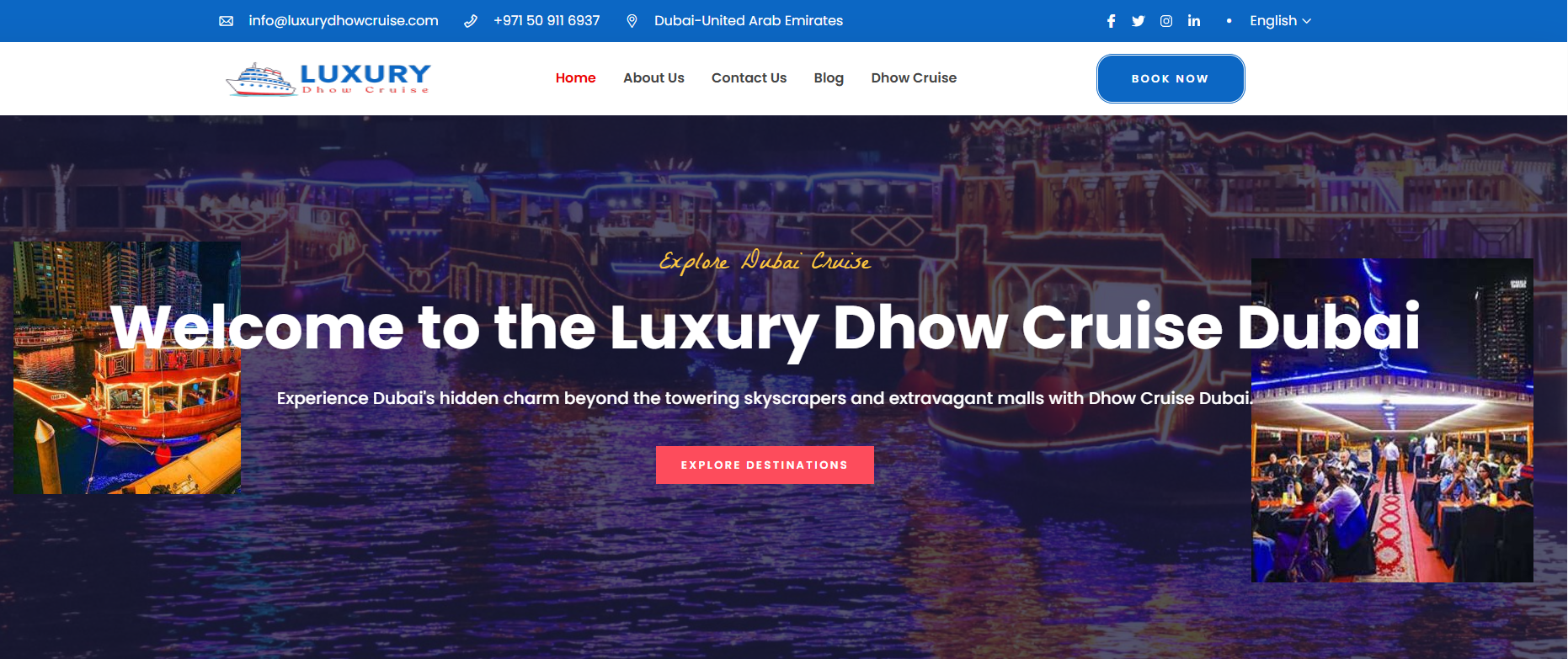Click the LinkedIn icon
The width and height of the screenshot is (1568, 659).
click(x=1194, y=21)
